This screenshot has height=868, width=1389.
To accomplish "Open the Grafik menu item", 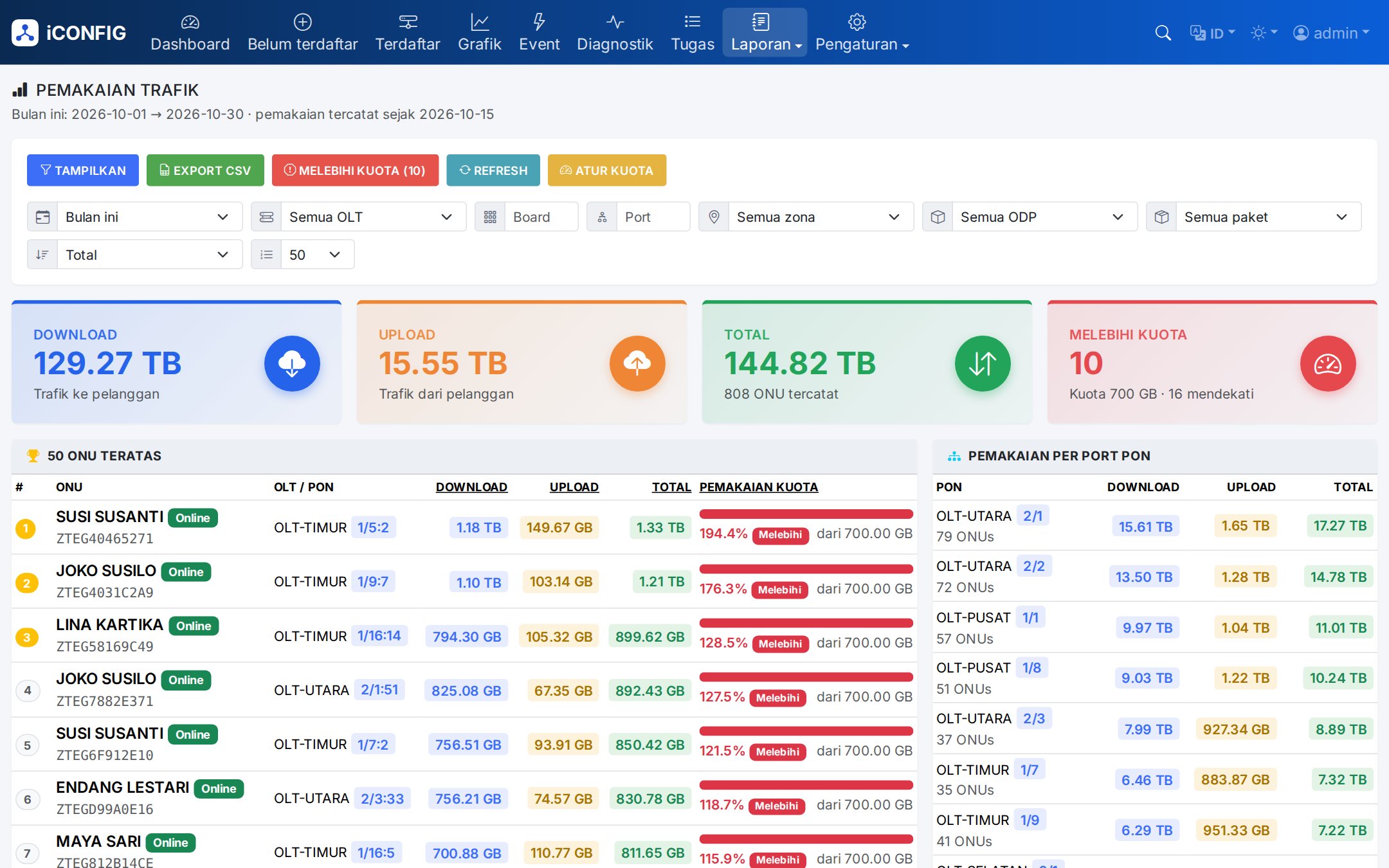I will click(479, 33).
